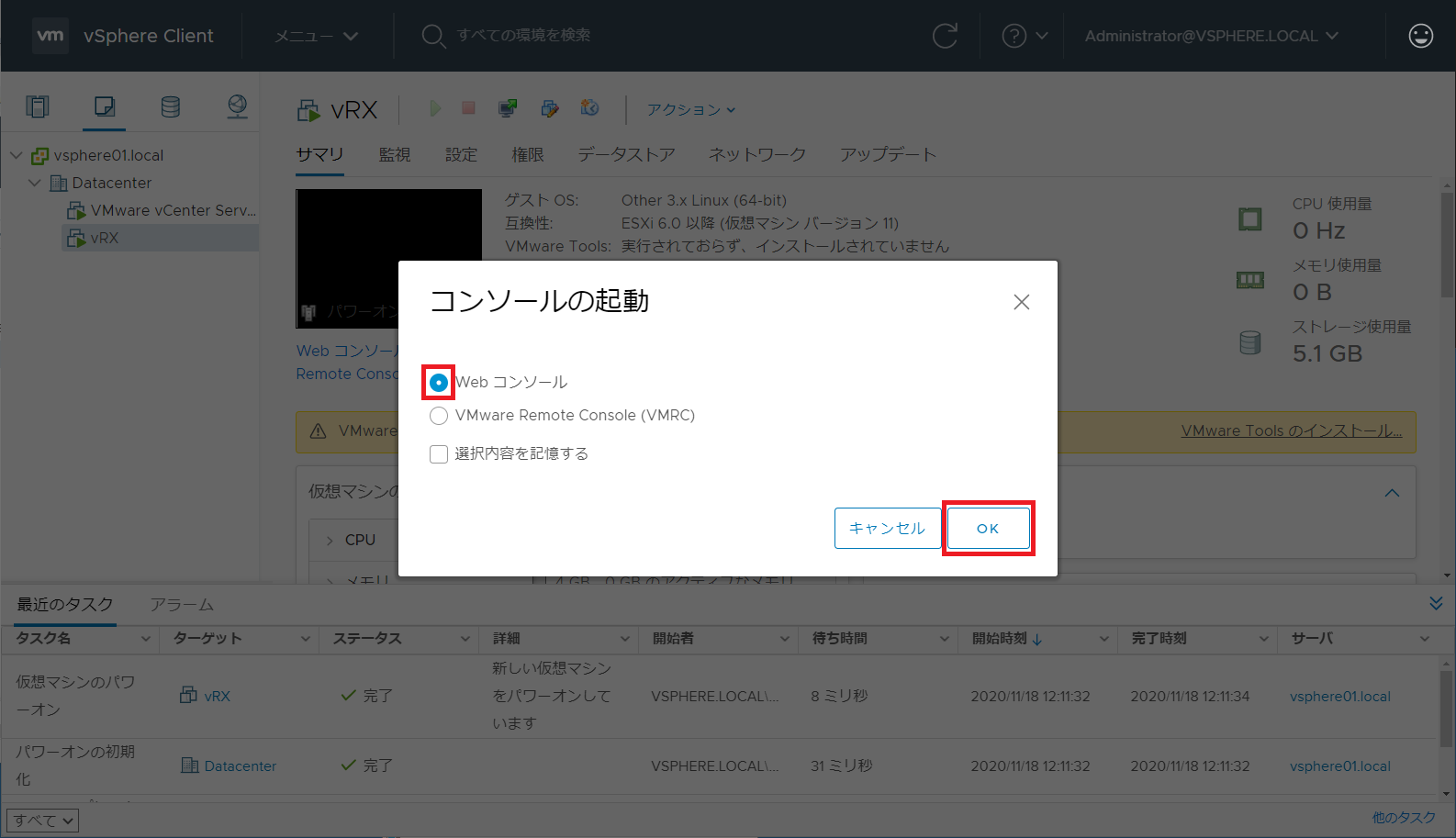Switch to the 監視 tab
Viewport: 1456px width, 838px height.
pyautogui.click(x=395, y=154)
